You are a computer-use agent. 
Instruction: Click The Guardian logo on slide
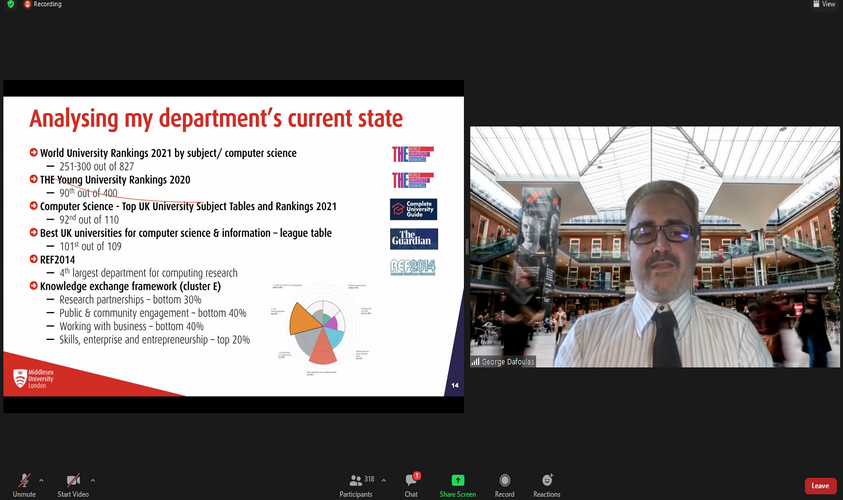point(413,238)
